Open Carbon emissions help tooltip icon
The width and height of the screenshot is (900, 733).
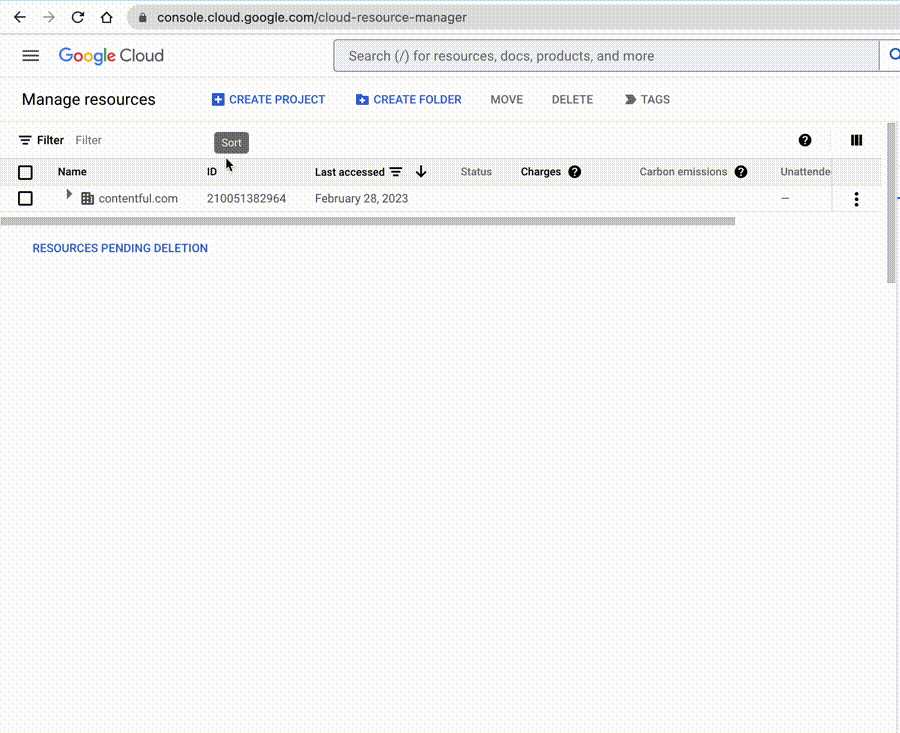pyautogui.click(x=741, y=172)
